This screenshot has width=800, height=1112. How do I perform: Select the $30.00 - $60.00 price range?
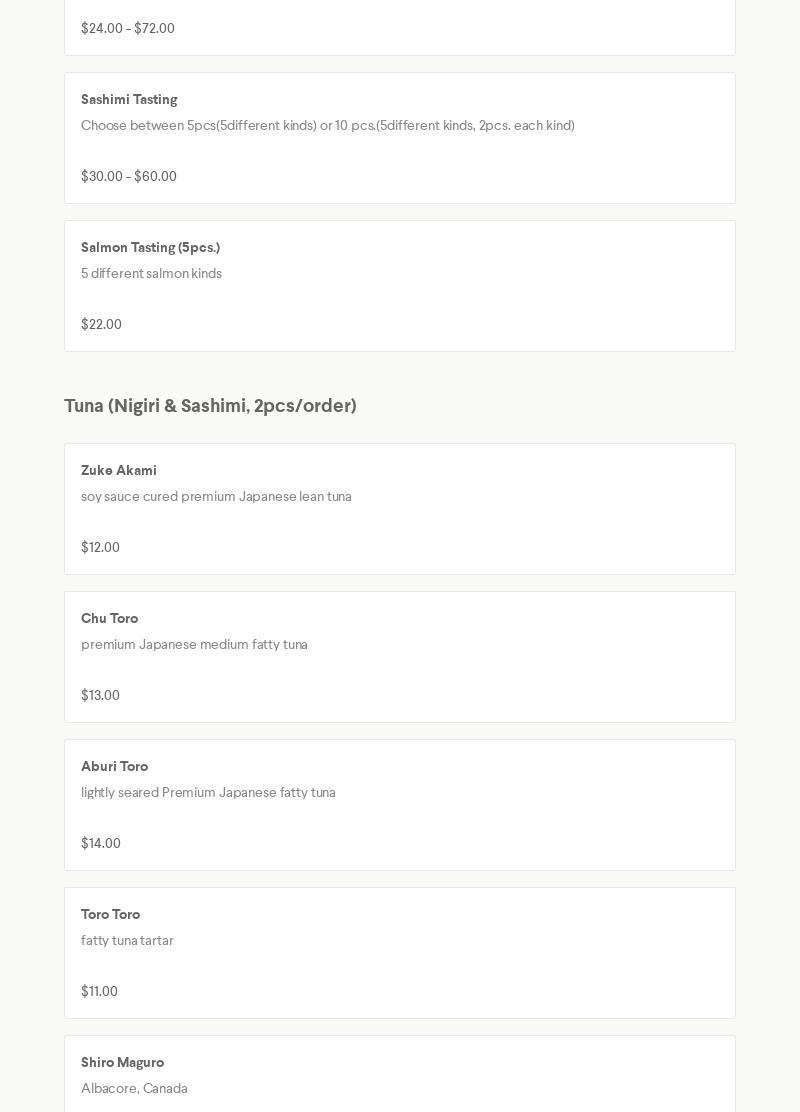coord(129,177)
